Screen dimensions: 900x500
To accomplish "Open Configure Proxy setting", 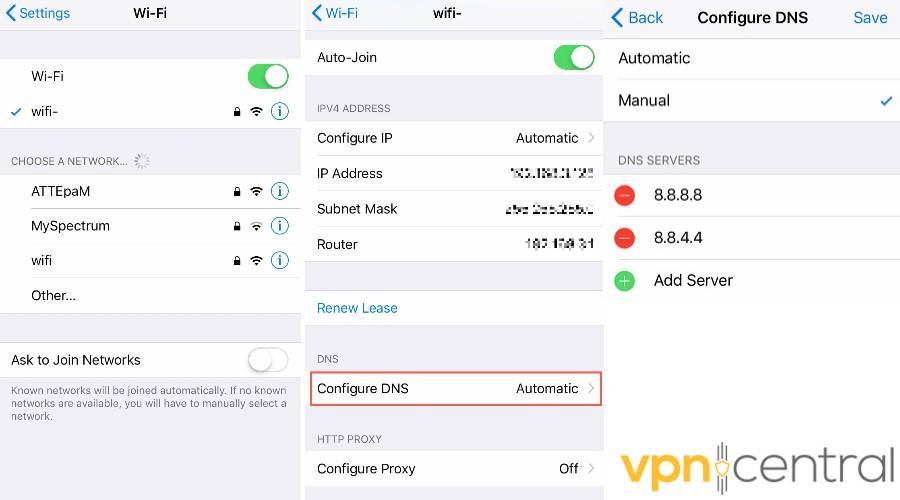I will pyautogui.click(x=454, y=468).
